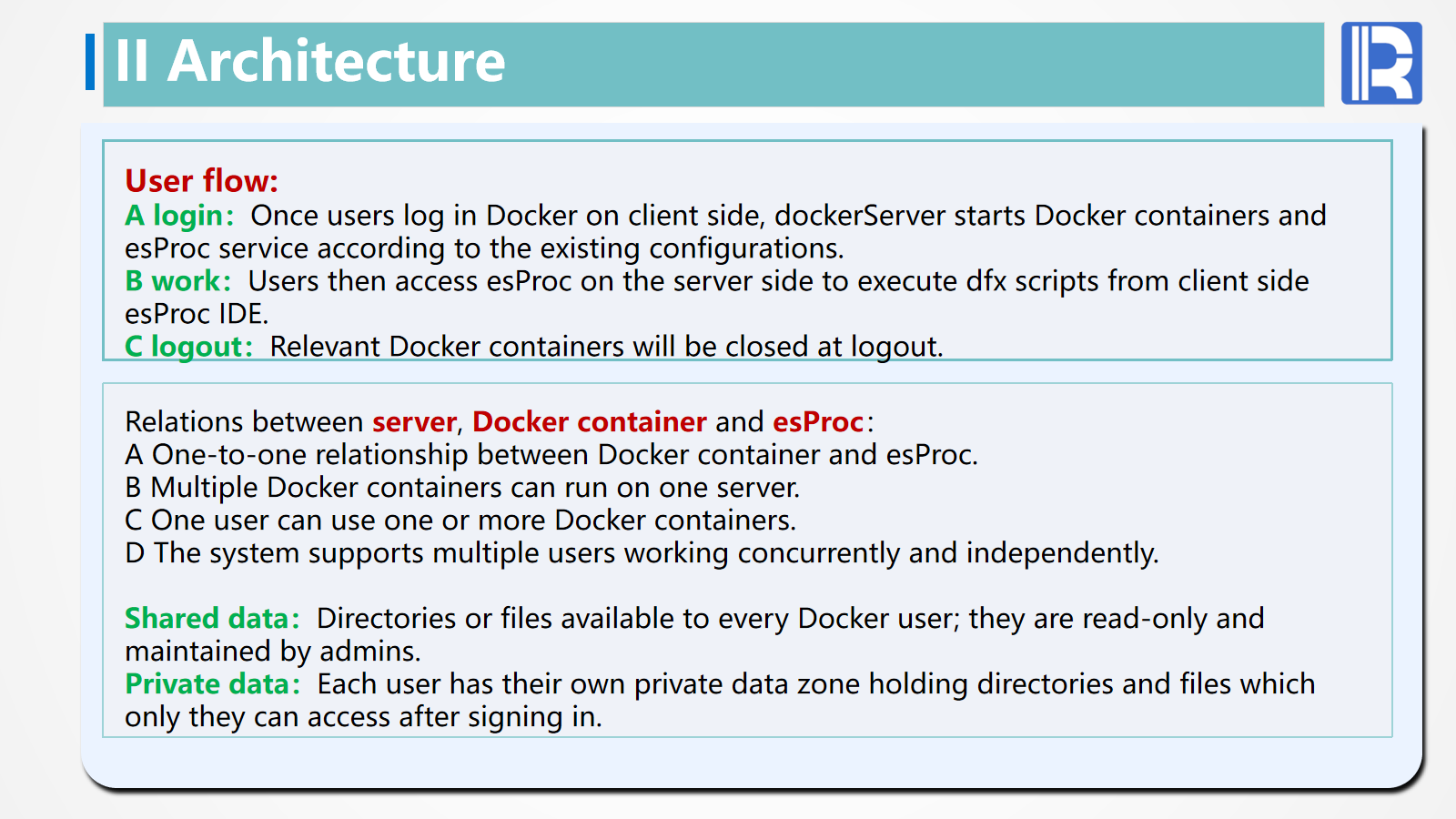The image size is (1456, 819).
Task: Click the red word "server"
Action: pos(414,422)
